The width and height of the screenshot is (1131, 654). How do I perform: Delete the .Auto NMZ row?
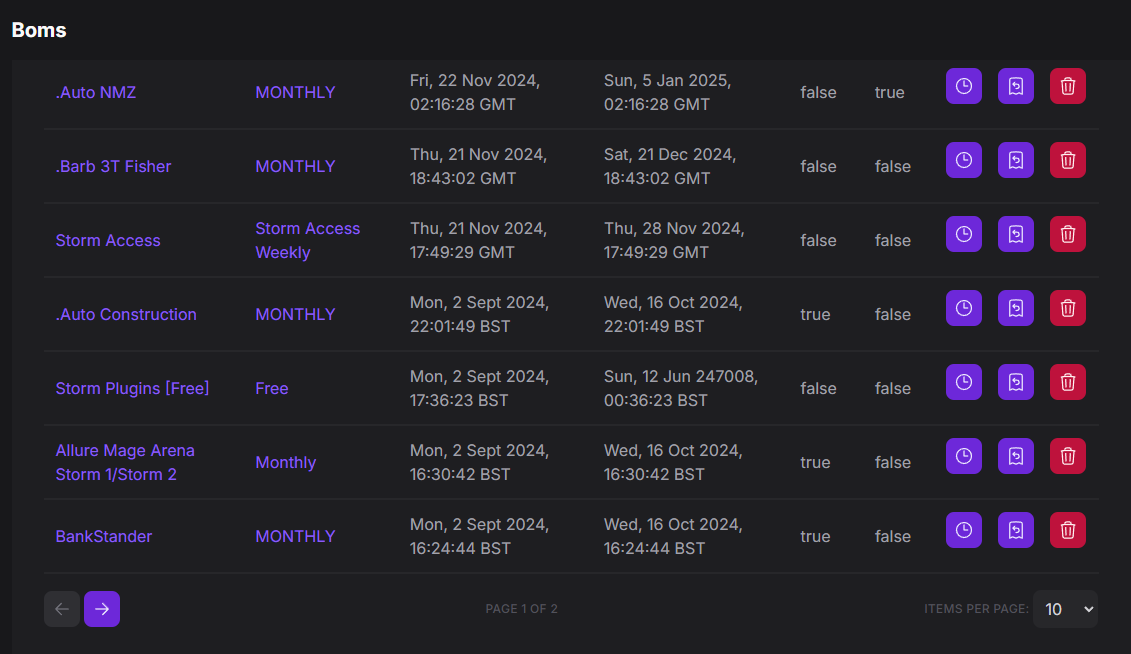[1068, 87]
